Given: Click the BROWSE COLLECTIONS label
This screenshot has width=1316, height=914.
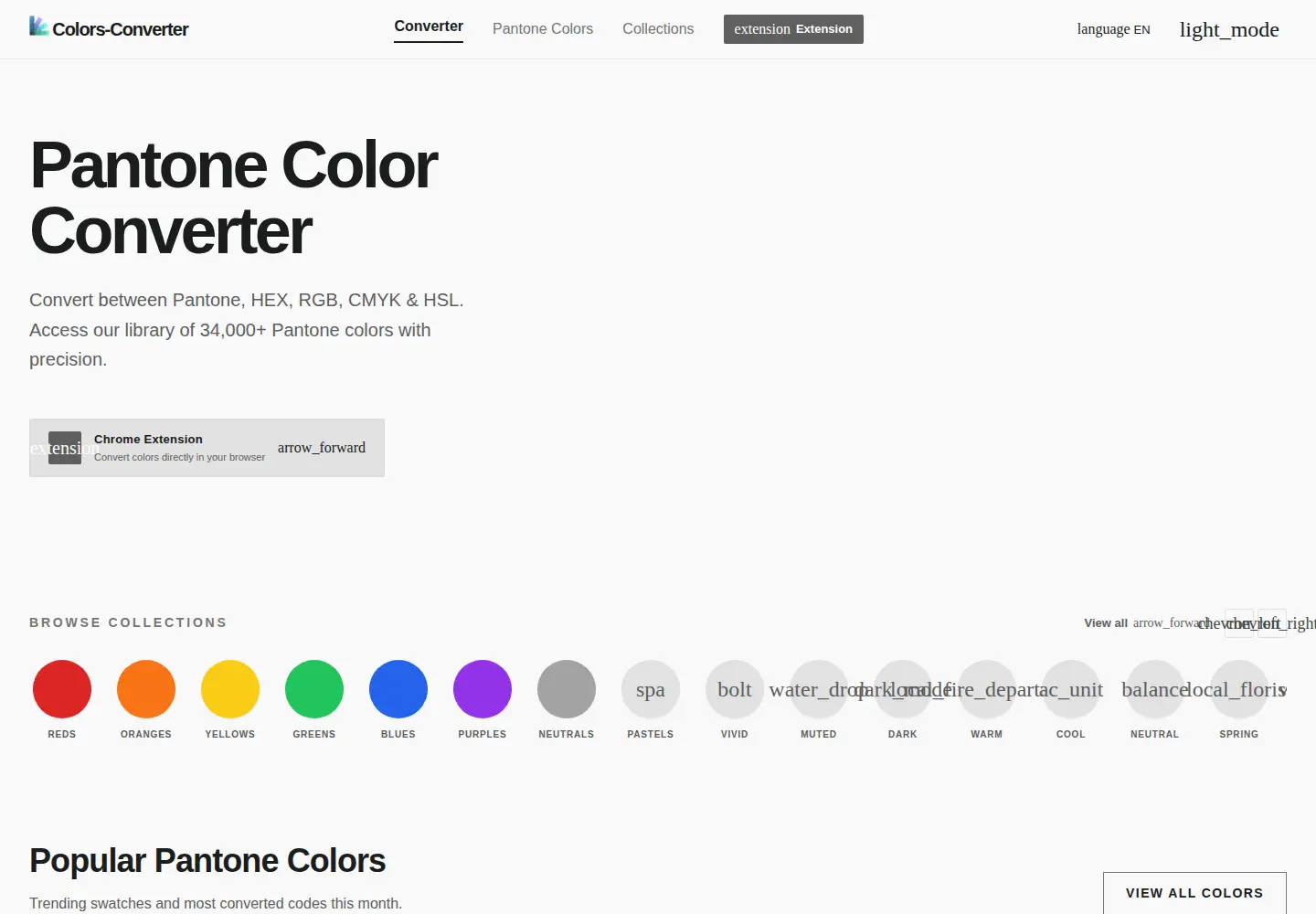Looking at the screenshot, I should coord(128,622).
